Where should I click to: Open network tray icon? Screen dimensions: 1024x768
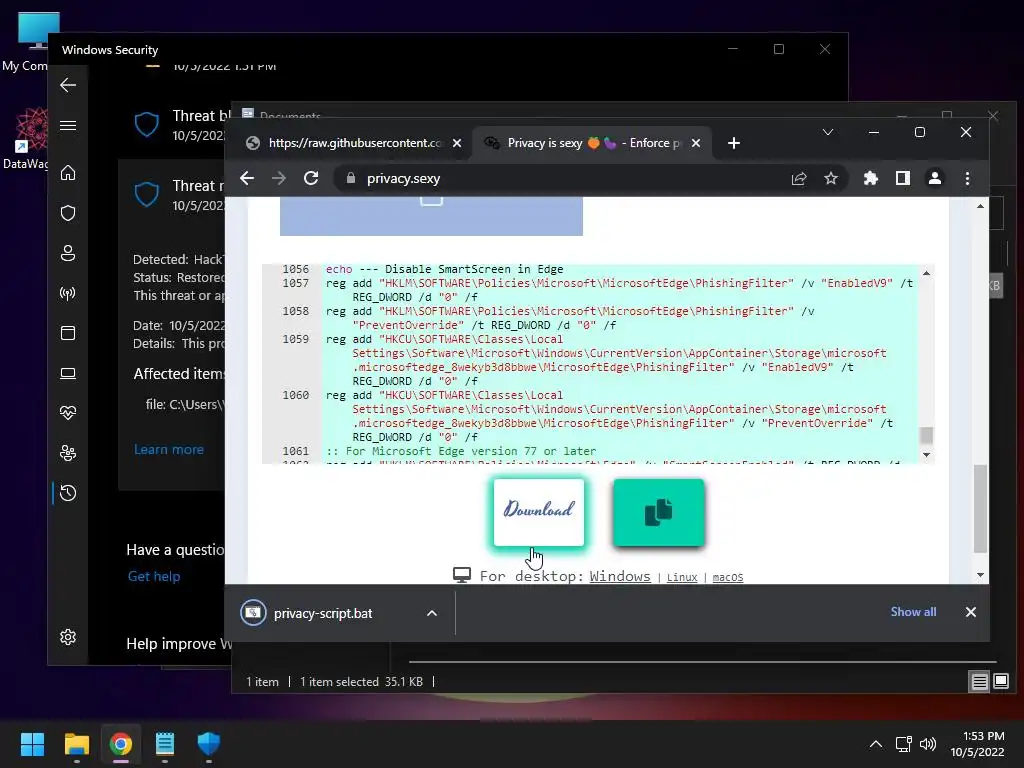[904, 744]
